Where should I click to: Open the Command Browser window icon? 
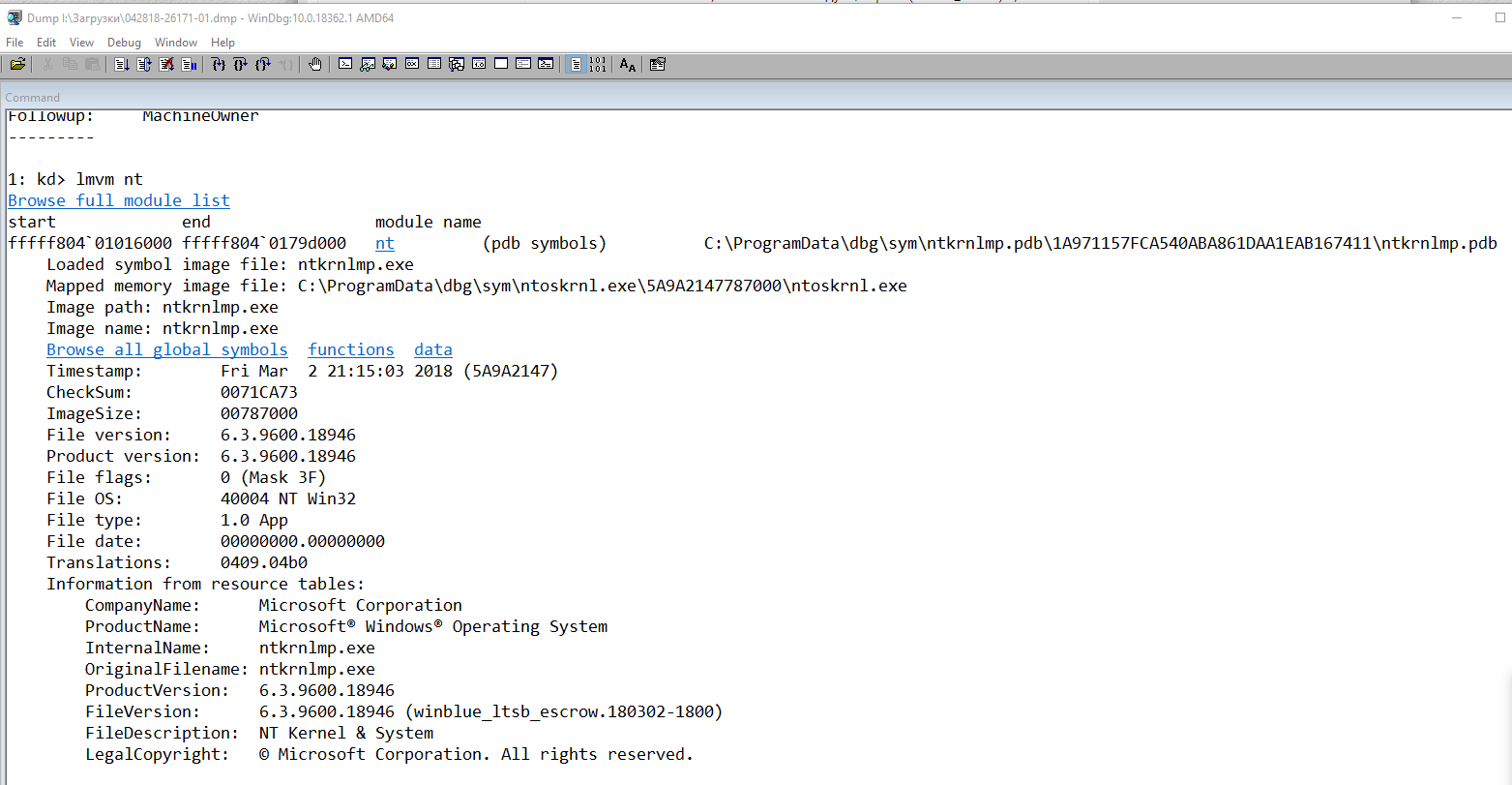click(x=545, y=65)
